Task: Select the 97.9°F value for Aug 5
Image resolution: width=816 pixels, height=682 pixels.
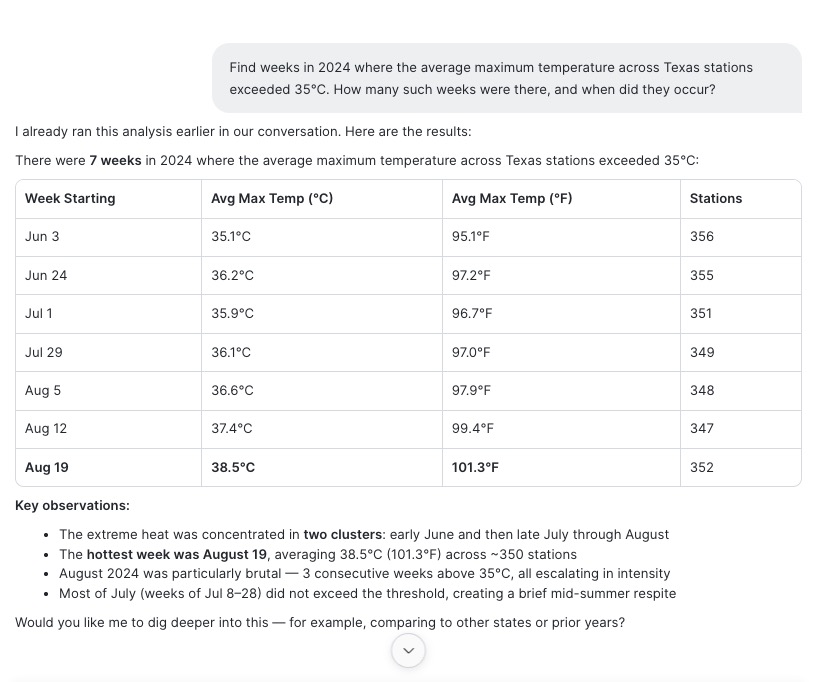Action: [x=471, y=391]
